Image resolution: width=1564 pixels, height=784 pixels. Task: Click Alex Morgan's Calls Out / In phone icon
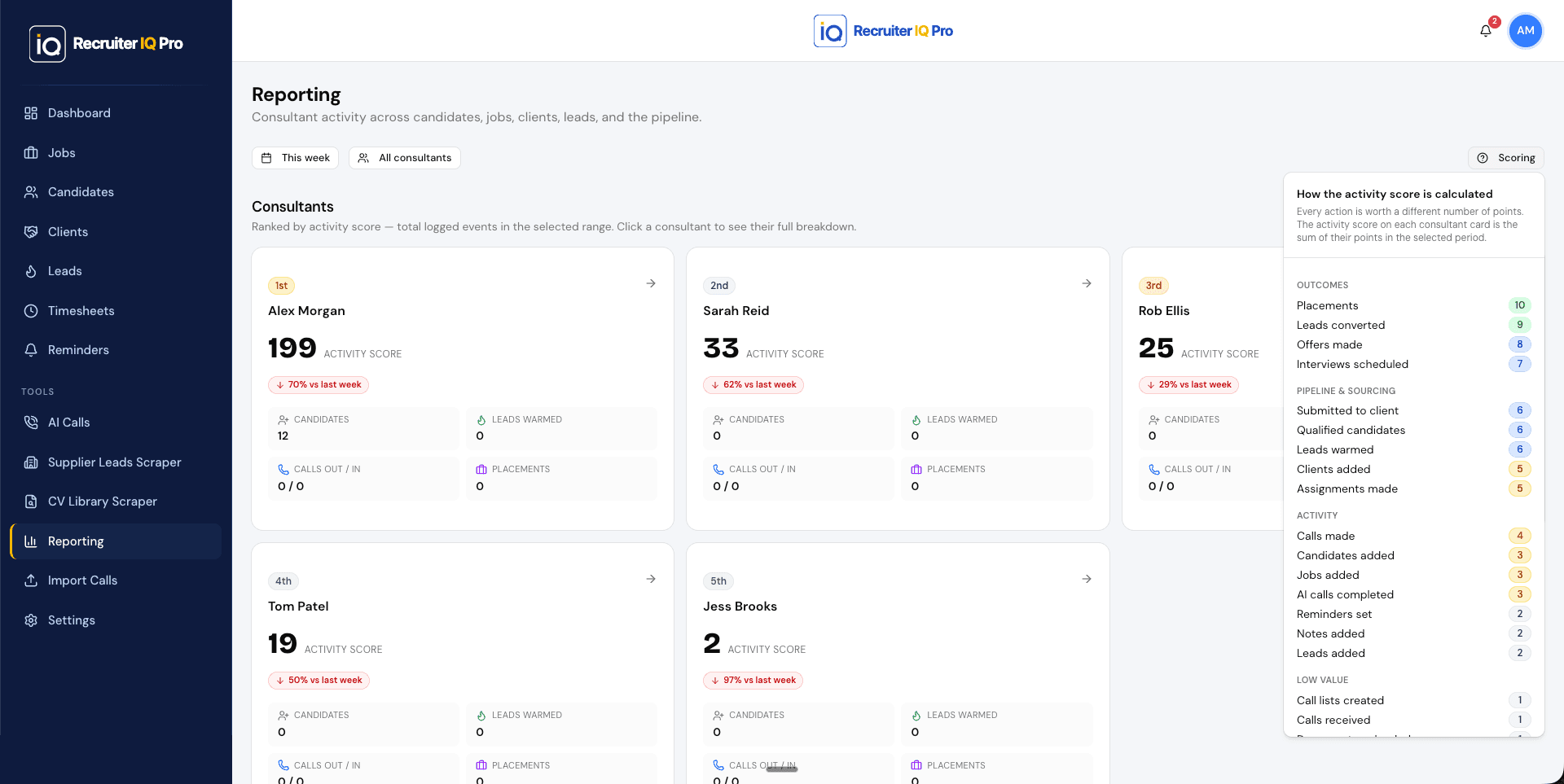click(x=283, y=470)
